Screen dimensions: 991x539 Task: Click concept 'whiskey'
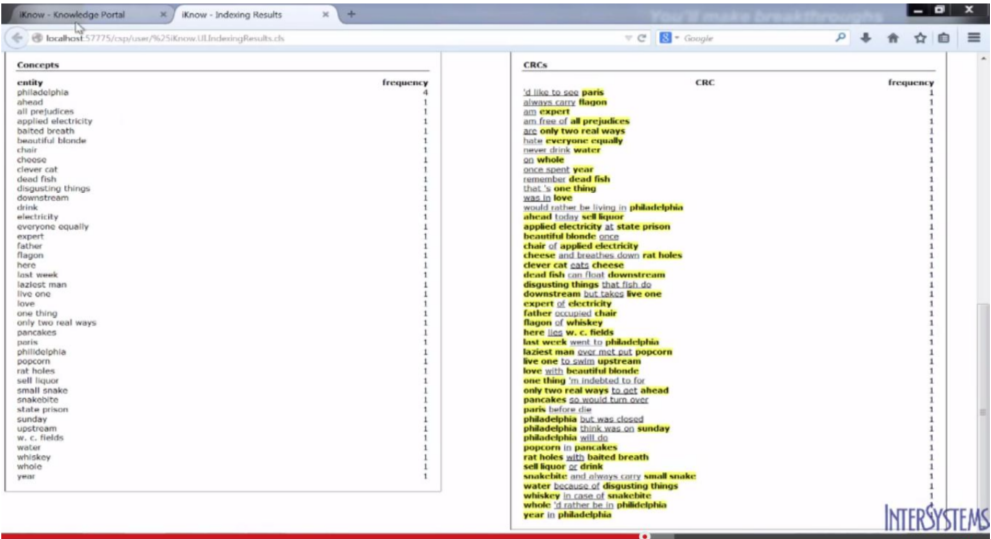pyautogui.click(x=33, y=457)
